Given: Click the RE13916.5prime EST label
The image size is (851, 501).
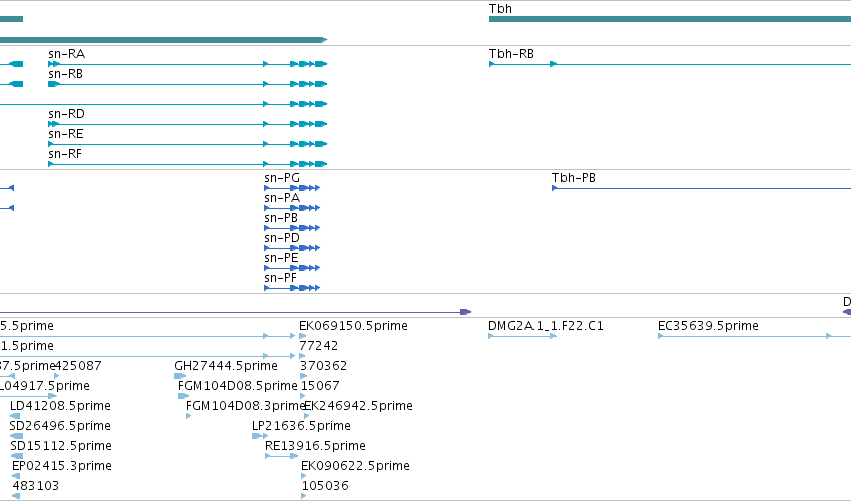Looking at the screenshot, I should click(315, 446).
